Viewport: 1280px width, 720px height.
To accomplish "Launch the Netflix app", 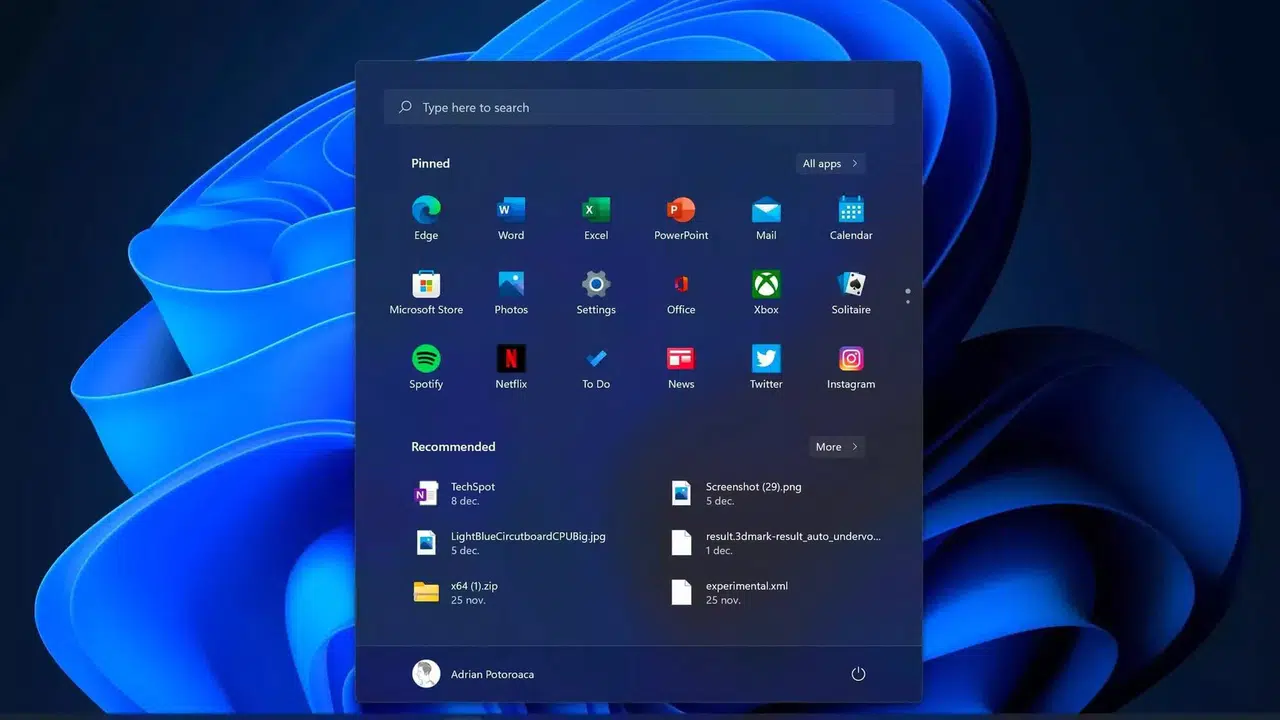I will tap(511, 358).
